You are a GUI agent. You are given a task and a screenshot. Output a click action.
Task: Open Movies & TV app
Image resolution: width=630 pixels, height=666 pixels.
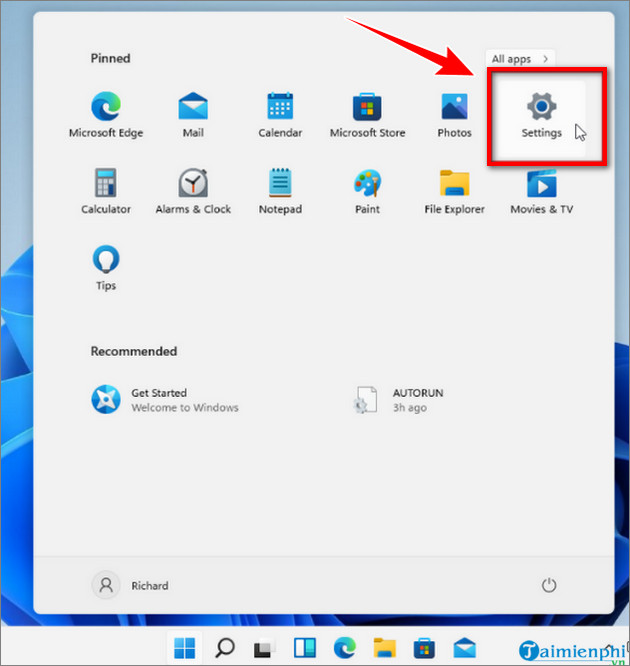pyautogui.click(x=542, y=191)
